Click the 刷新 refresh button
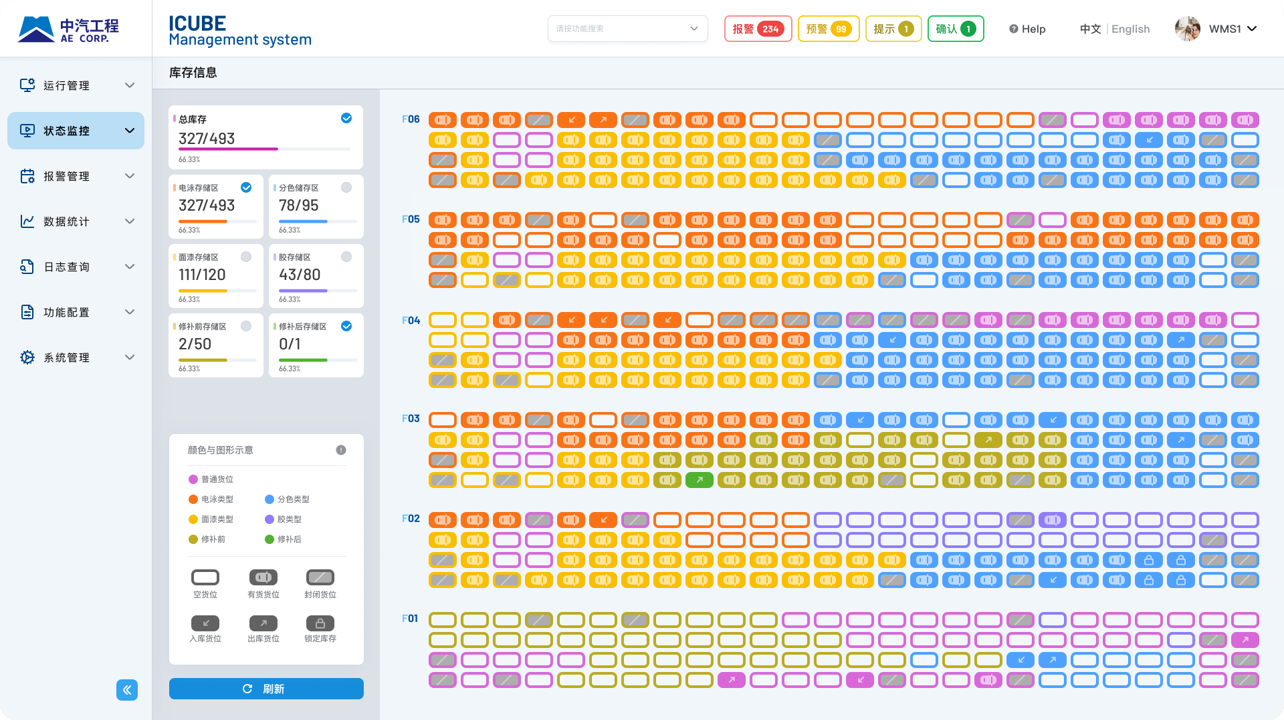This screenshot has height=720, width=1284. pos(266,689)
